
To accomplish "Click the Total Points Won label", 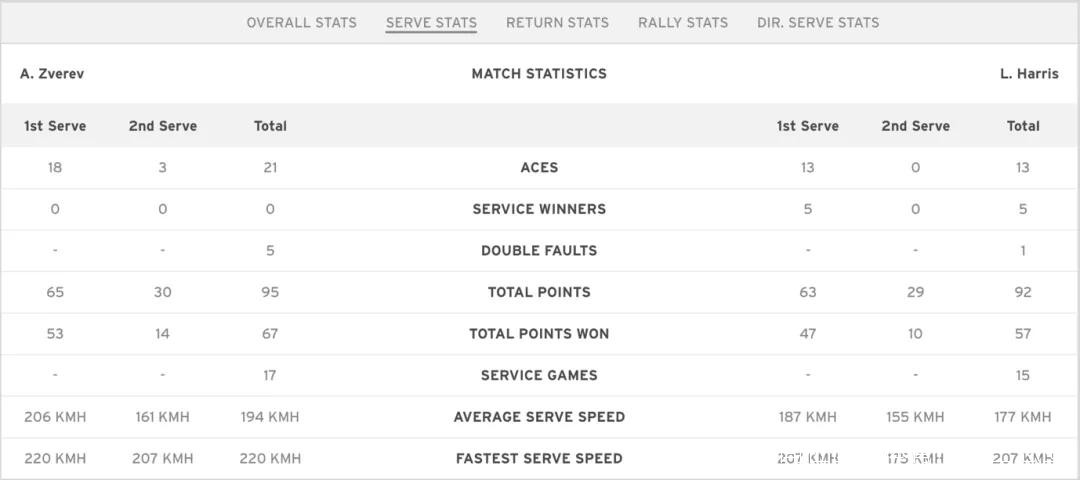I will click(x=539, y=334).
